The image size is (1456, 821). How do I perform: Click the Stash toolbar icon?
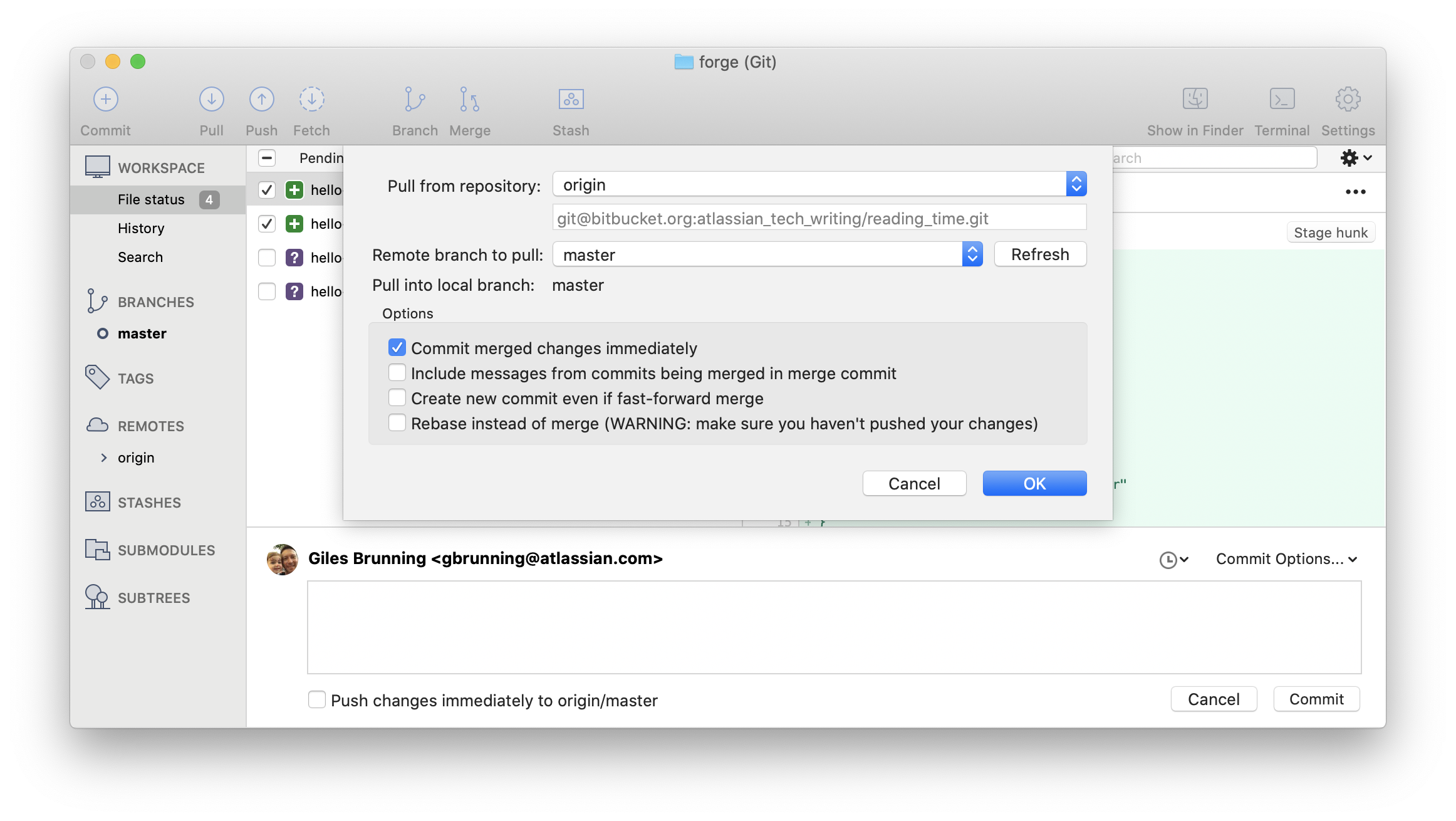click(571, 100)
